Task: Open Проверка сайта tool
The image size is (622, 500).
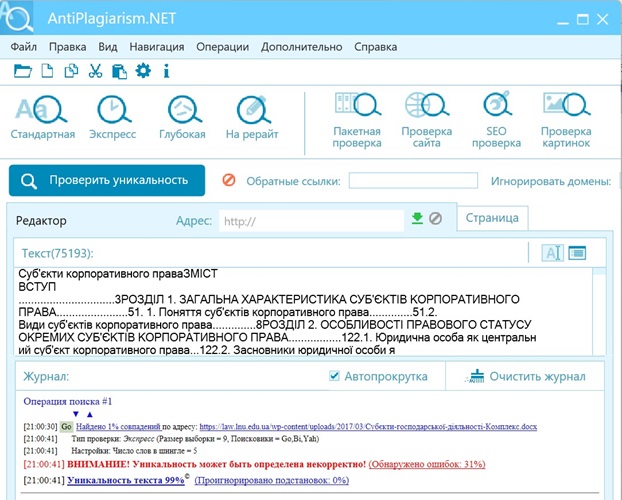Action: pyautogui.click(x=427, y=120)
